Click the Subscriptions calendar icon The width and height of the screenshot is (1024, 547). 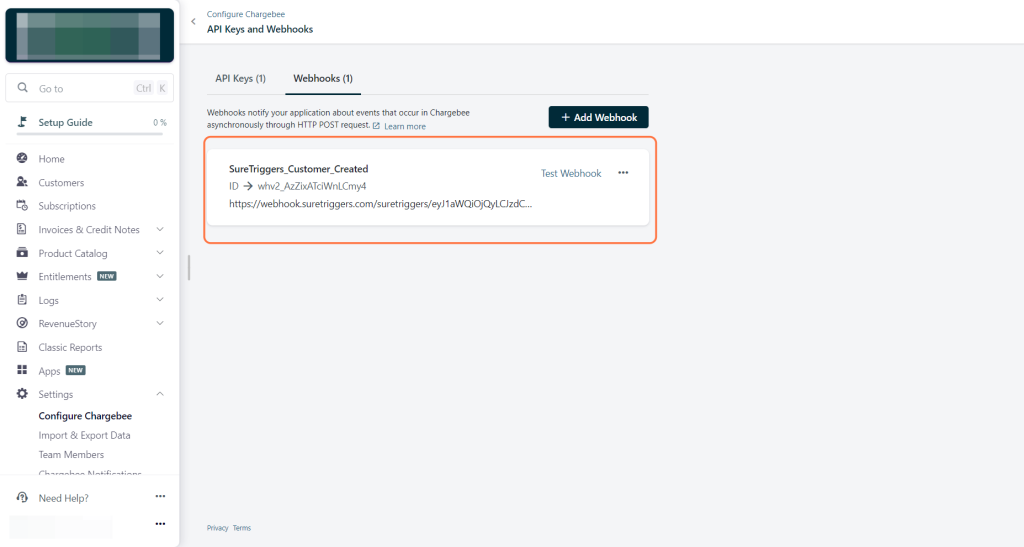[x=22, y=206]
